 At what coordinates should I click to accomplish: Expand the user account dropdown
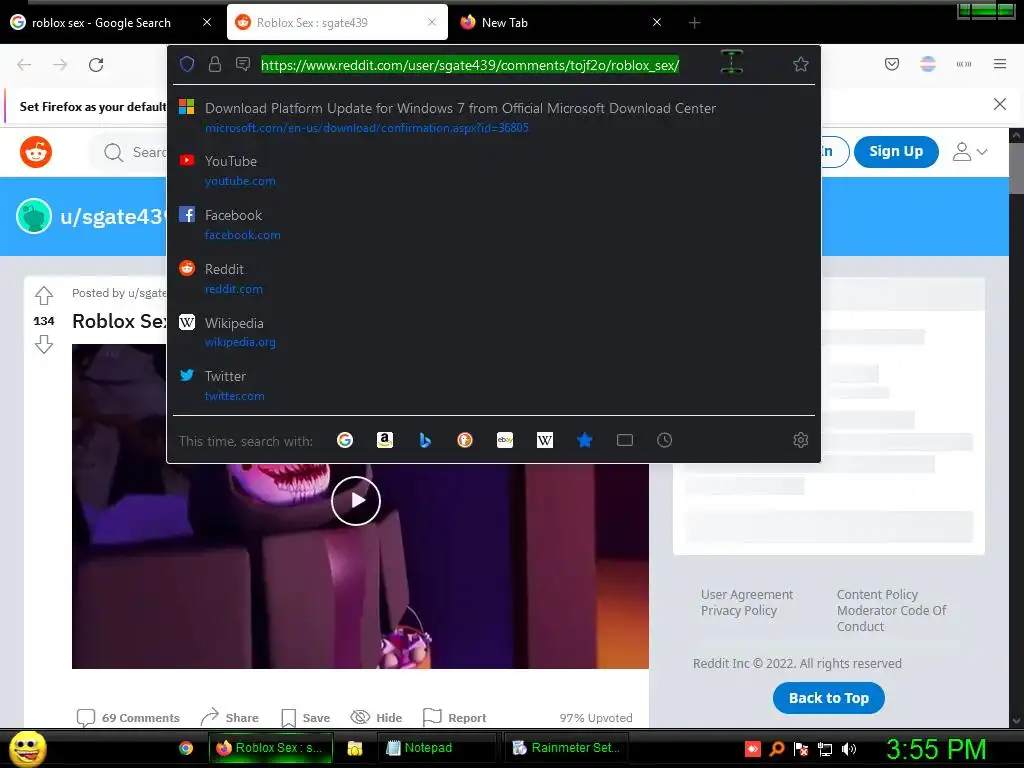pos(969,152)
